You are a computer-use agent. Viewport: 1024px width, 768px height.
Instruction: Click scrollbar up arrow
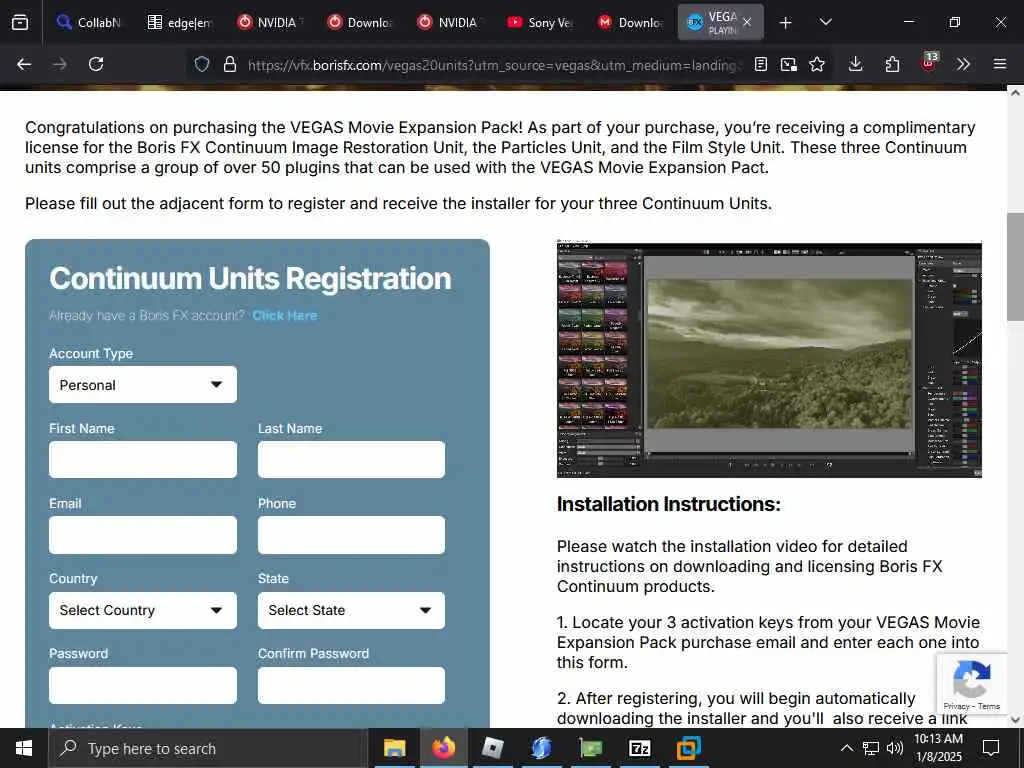click(1015, 93)
